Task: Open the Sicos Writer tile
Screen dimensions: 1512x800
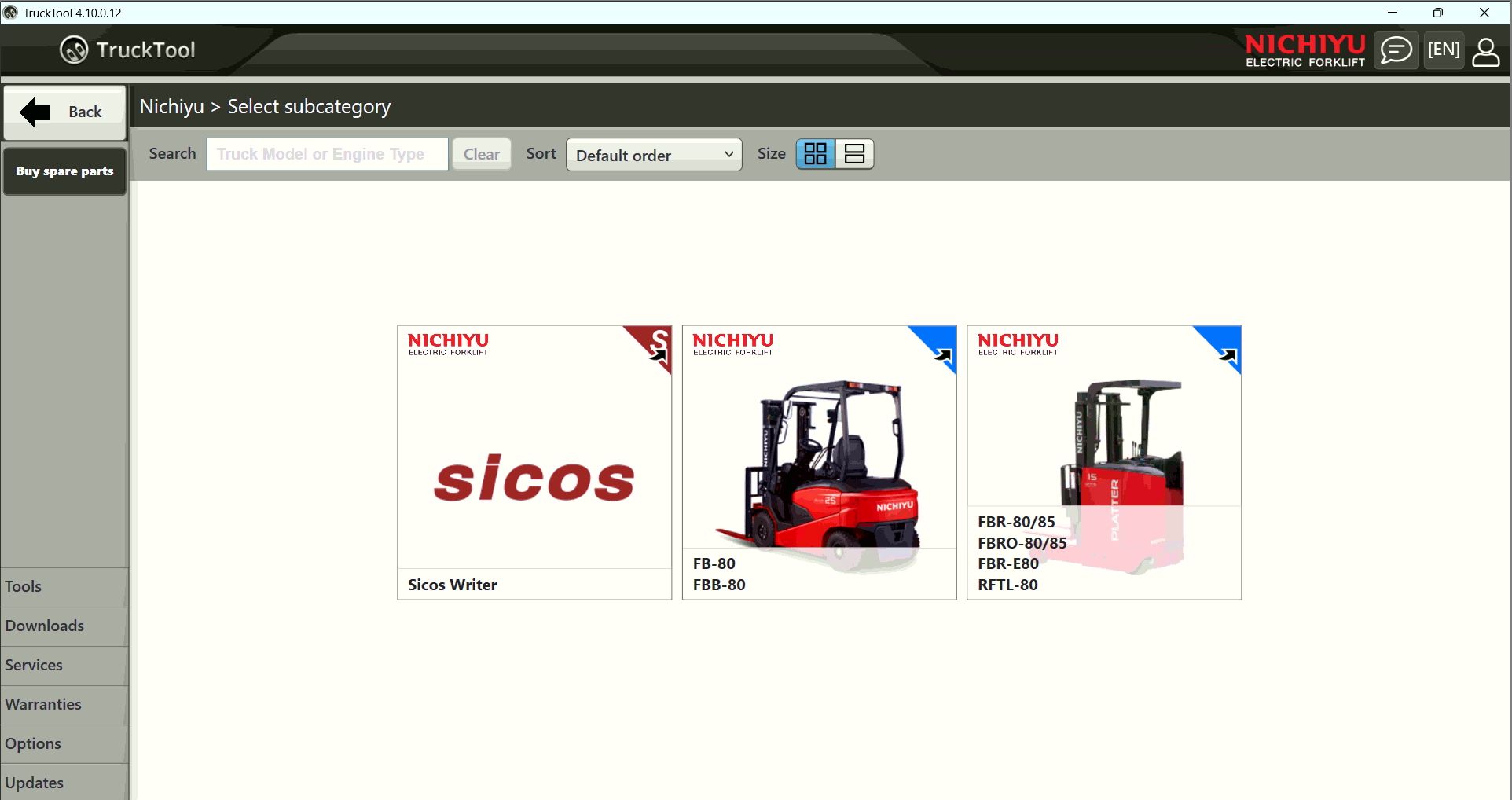Action: point(534,463)
